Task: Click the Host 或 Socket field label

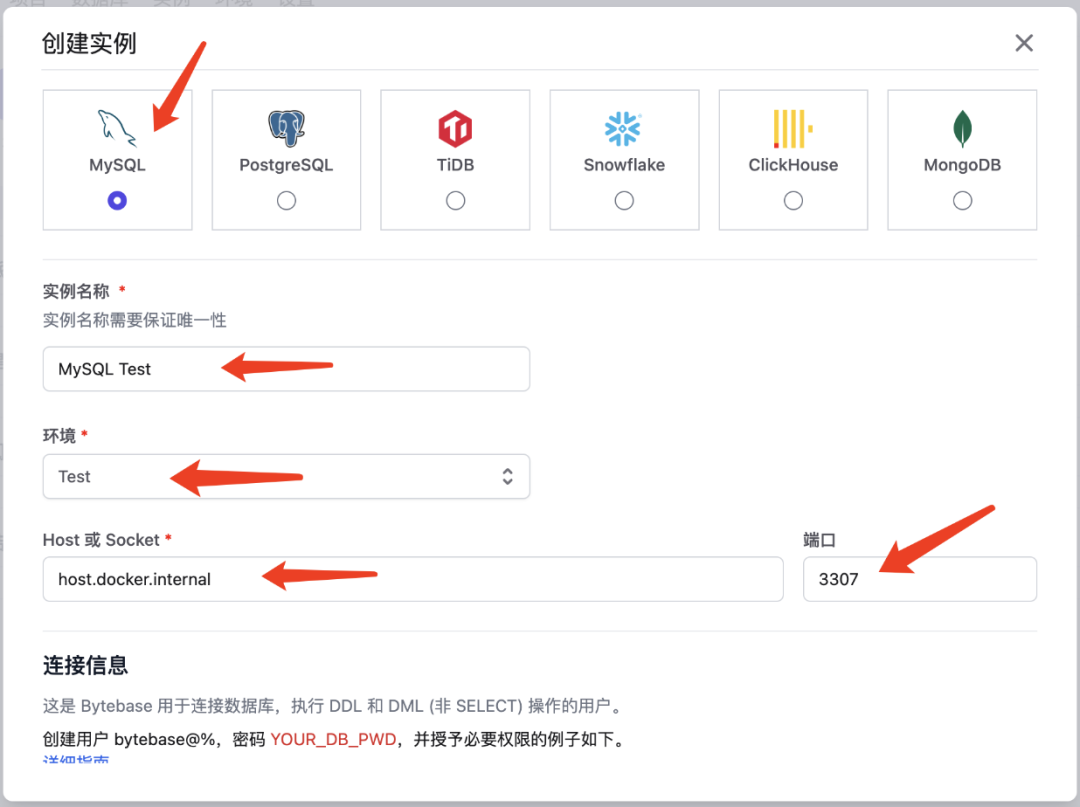Action: click(x=101, y=540)
